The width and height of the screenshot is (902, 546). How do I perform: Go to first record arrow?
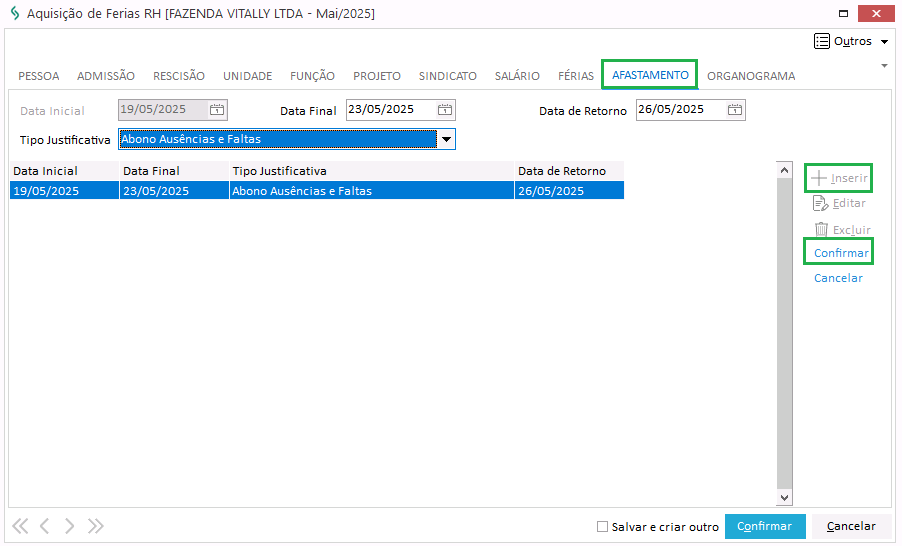[20, 526]
